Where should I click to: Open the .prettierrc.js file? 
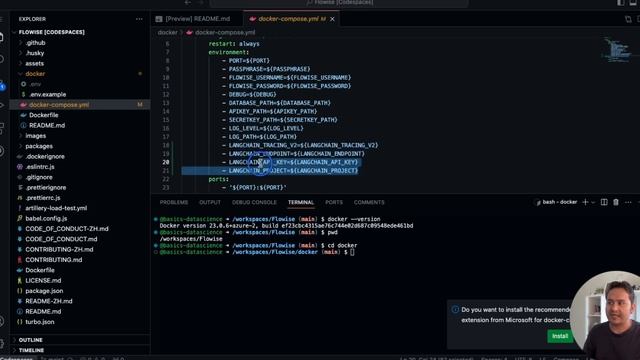(x=42, y=198)
